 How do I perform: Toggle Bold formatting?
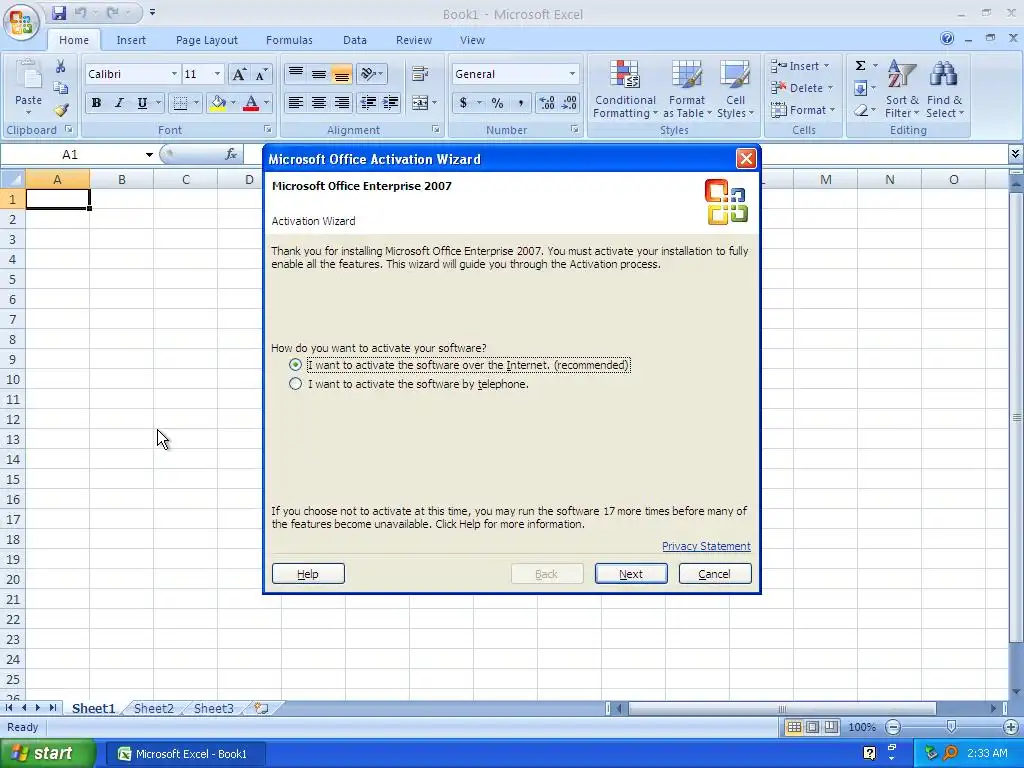(x=96, y=103)
